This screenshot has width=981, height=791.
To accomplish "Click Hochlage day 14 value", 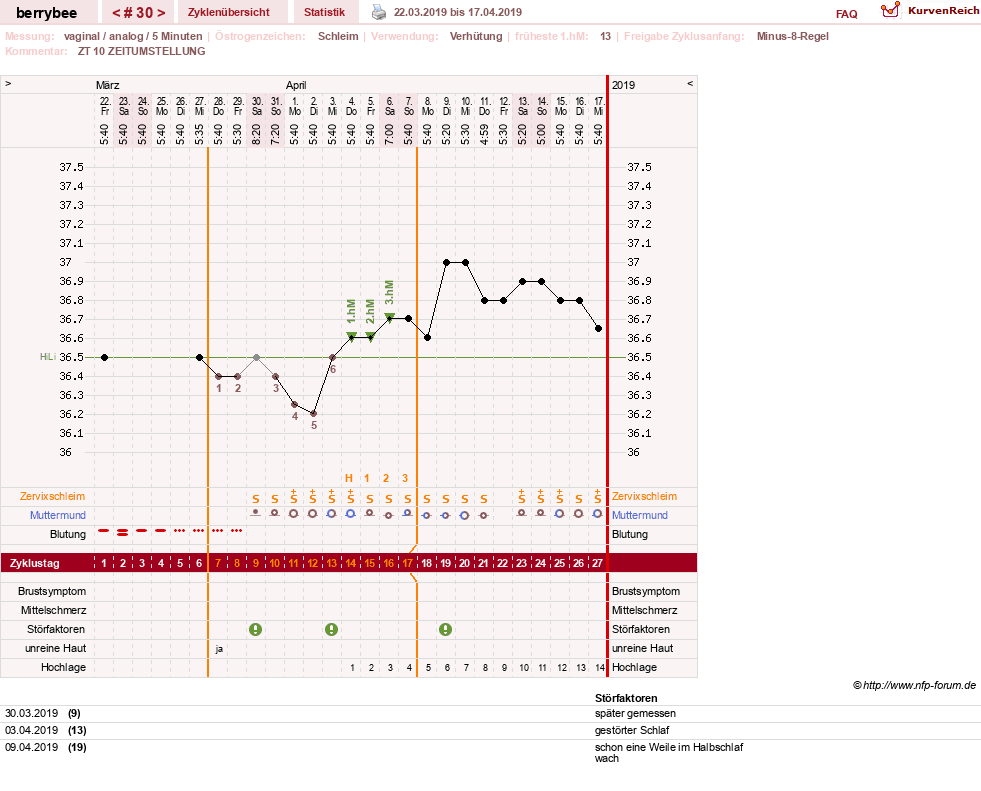I will pyautogui.click(x=600, y=668).
